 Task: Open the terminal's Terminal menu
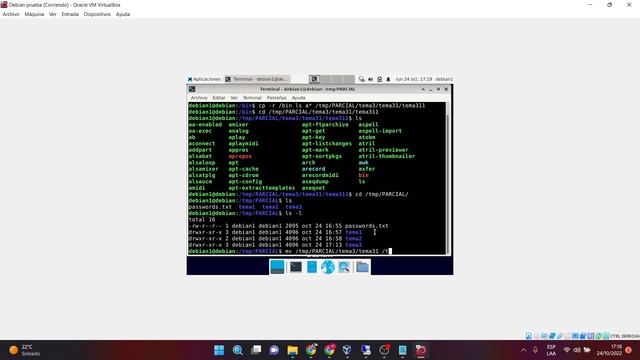(252, 98)
